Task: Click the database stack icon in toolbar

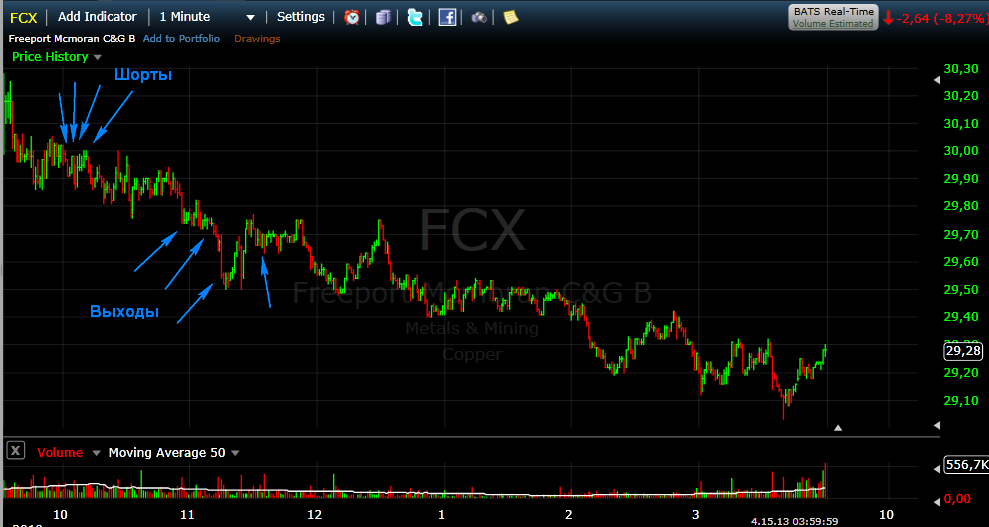Action: click(384, 17)
